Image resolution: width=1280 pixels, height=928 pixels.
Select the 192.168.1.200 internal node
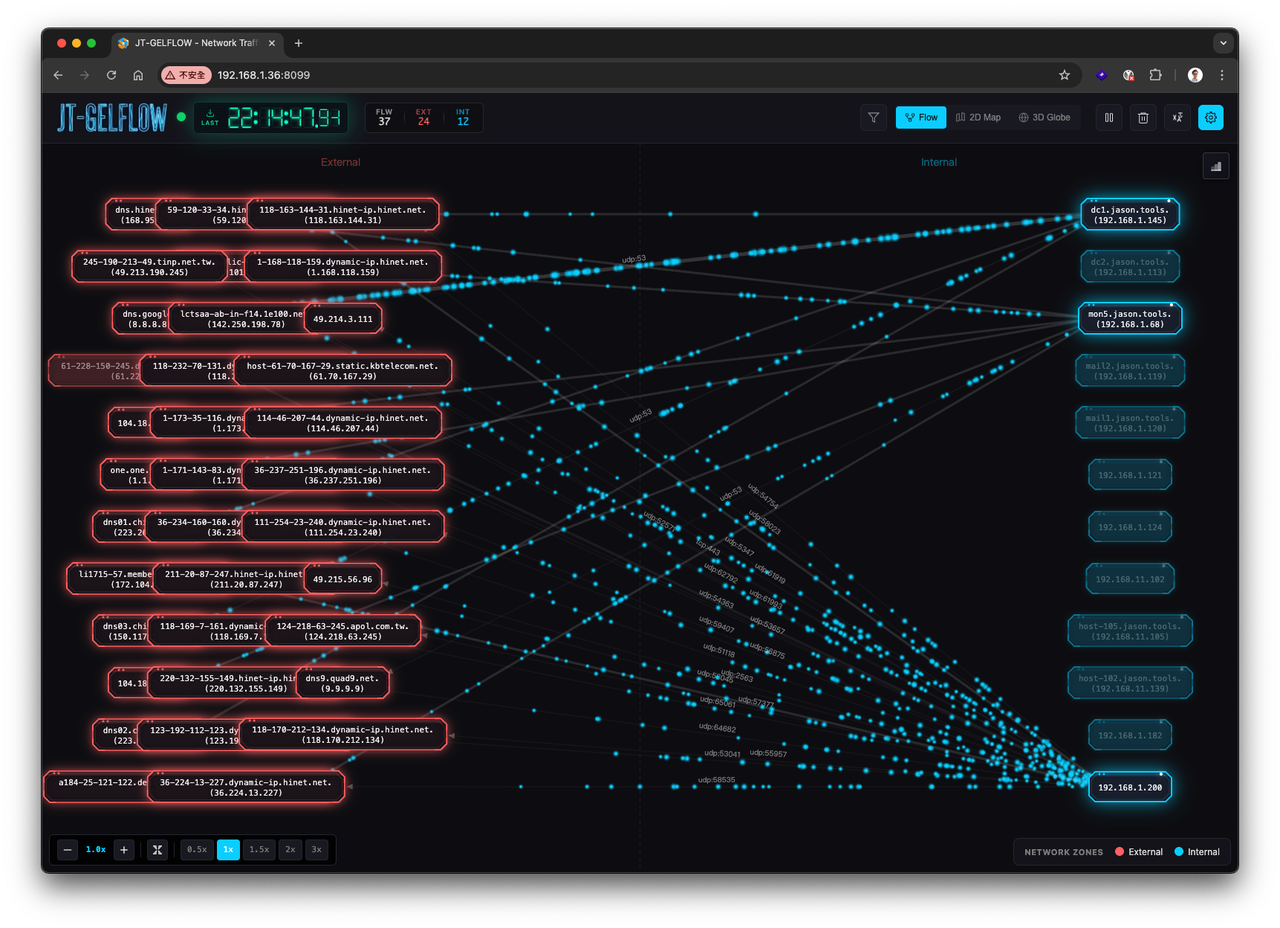click(x=1130, y=786)
